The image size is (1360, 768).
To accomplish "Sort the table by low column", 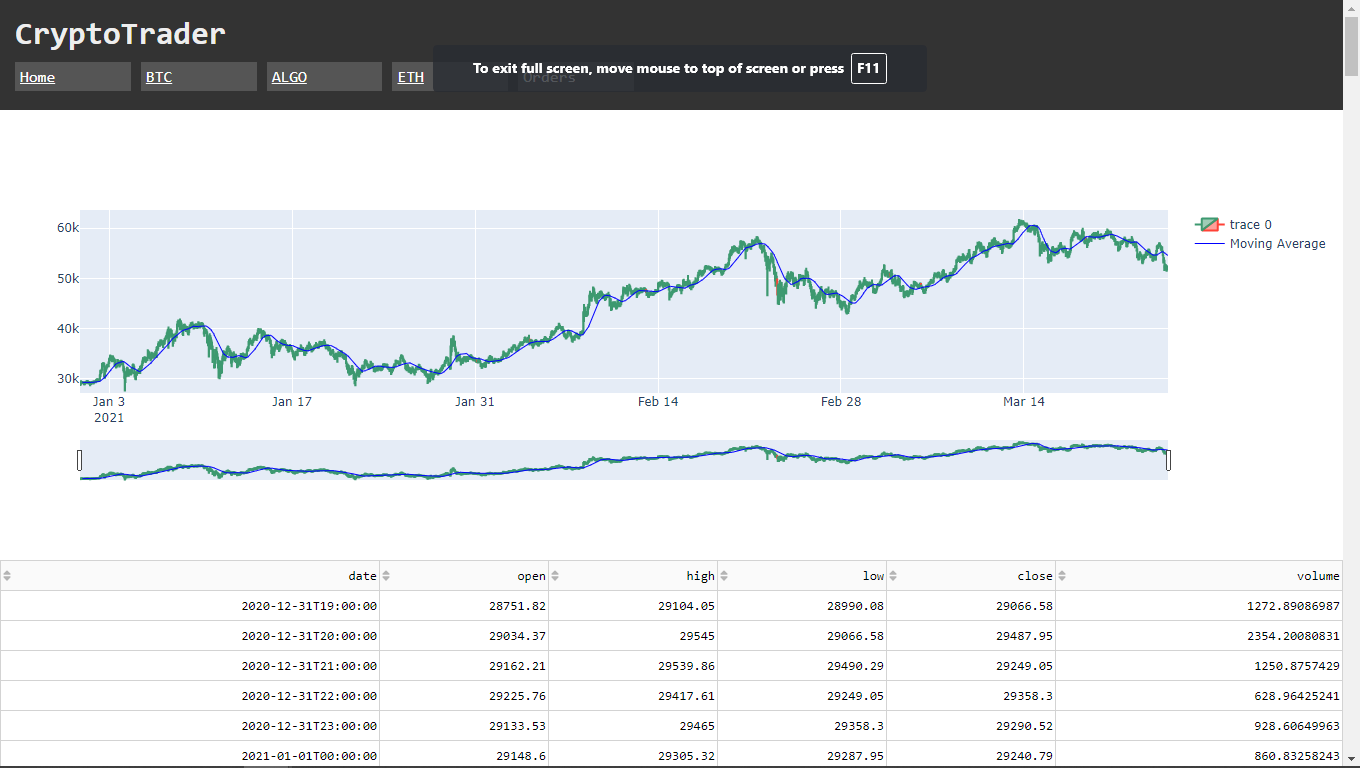I will [725, 576].
